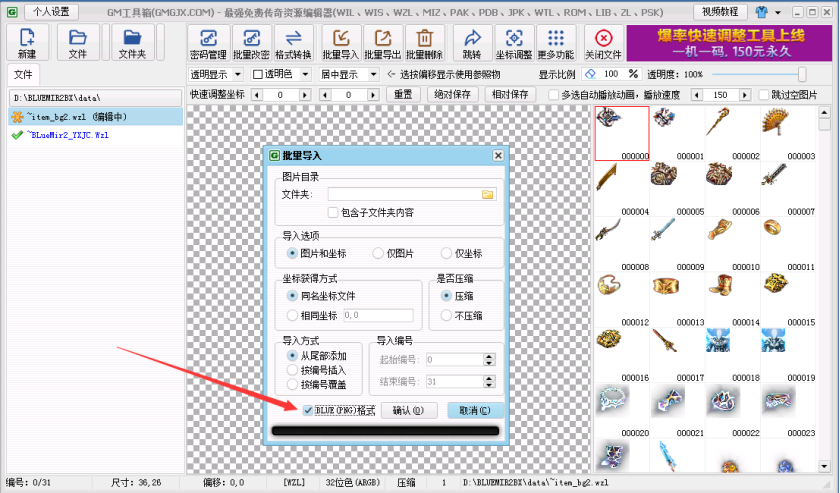This screenshot has width=840, height=493.
Task: Toggle BLUE (PNG)格式 checkbox
Action: [308, 410]
